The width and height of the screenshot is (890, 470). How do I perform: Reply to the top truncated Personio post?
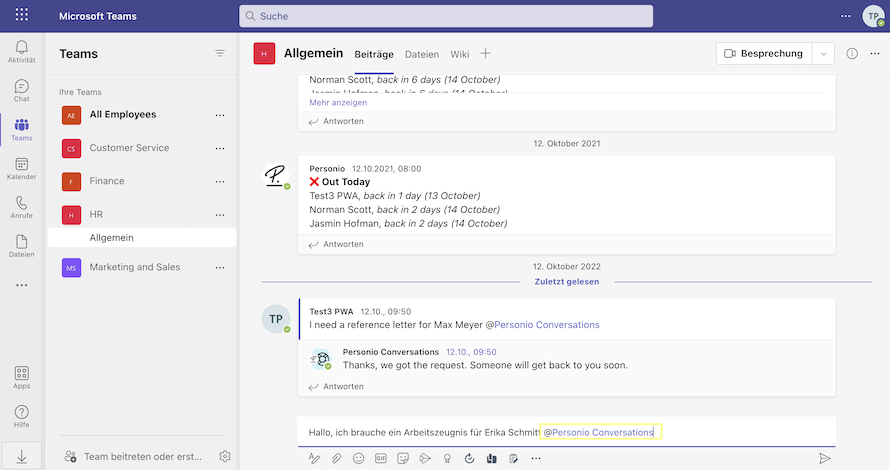tap(337, 121)
